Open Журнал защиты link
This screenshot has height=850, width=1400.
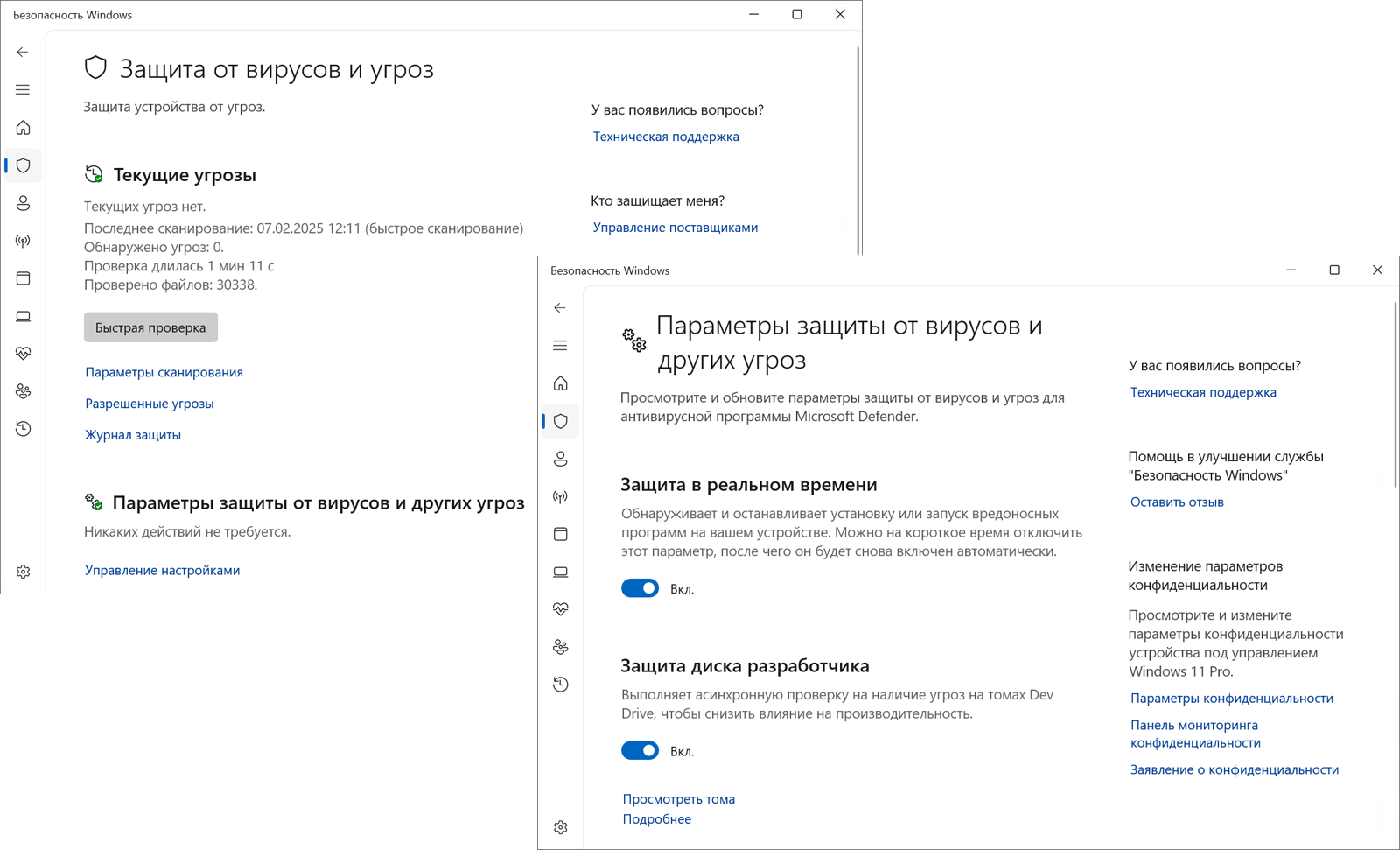133,435
